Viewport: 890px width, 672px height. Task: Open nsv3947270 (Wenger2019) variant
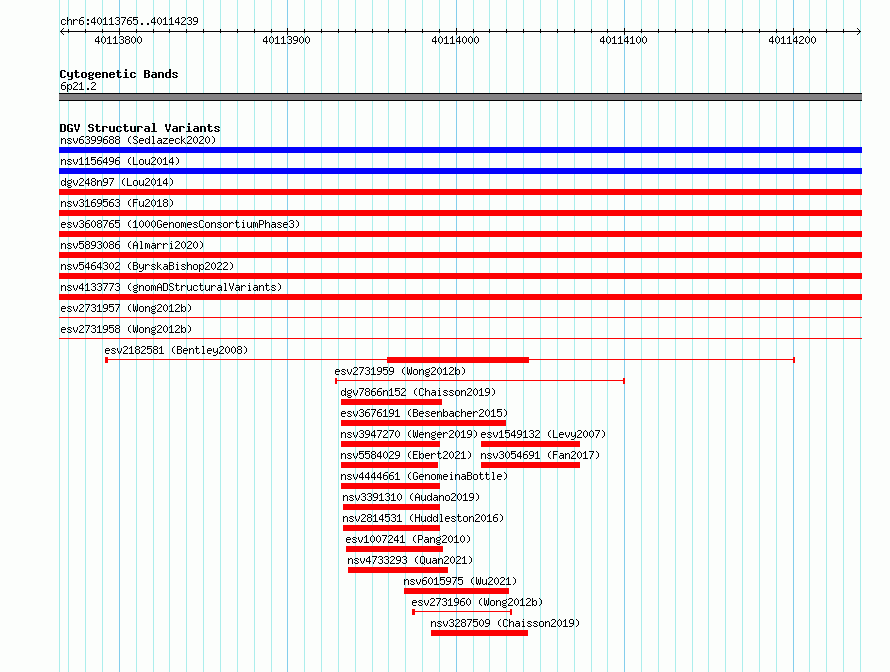coord(409,434)
